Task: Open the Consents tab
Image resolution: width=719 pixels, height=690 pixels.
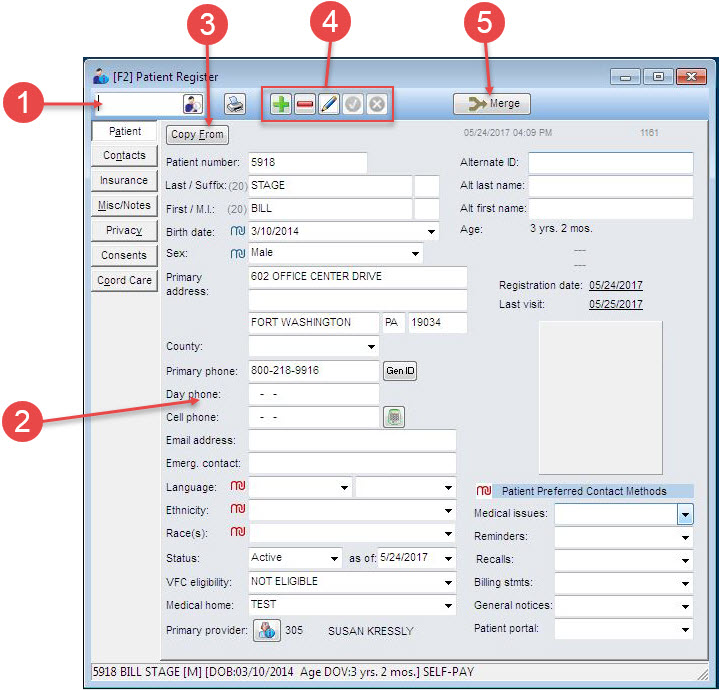Action: [x=124, y=255]
